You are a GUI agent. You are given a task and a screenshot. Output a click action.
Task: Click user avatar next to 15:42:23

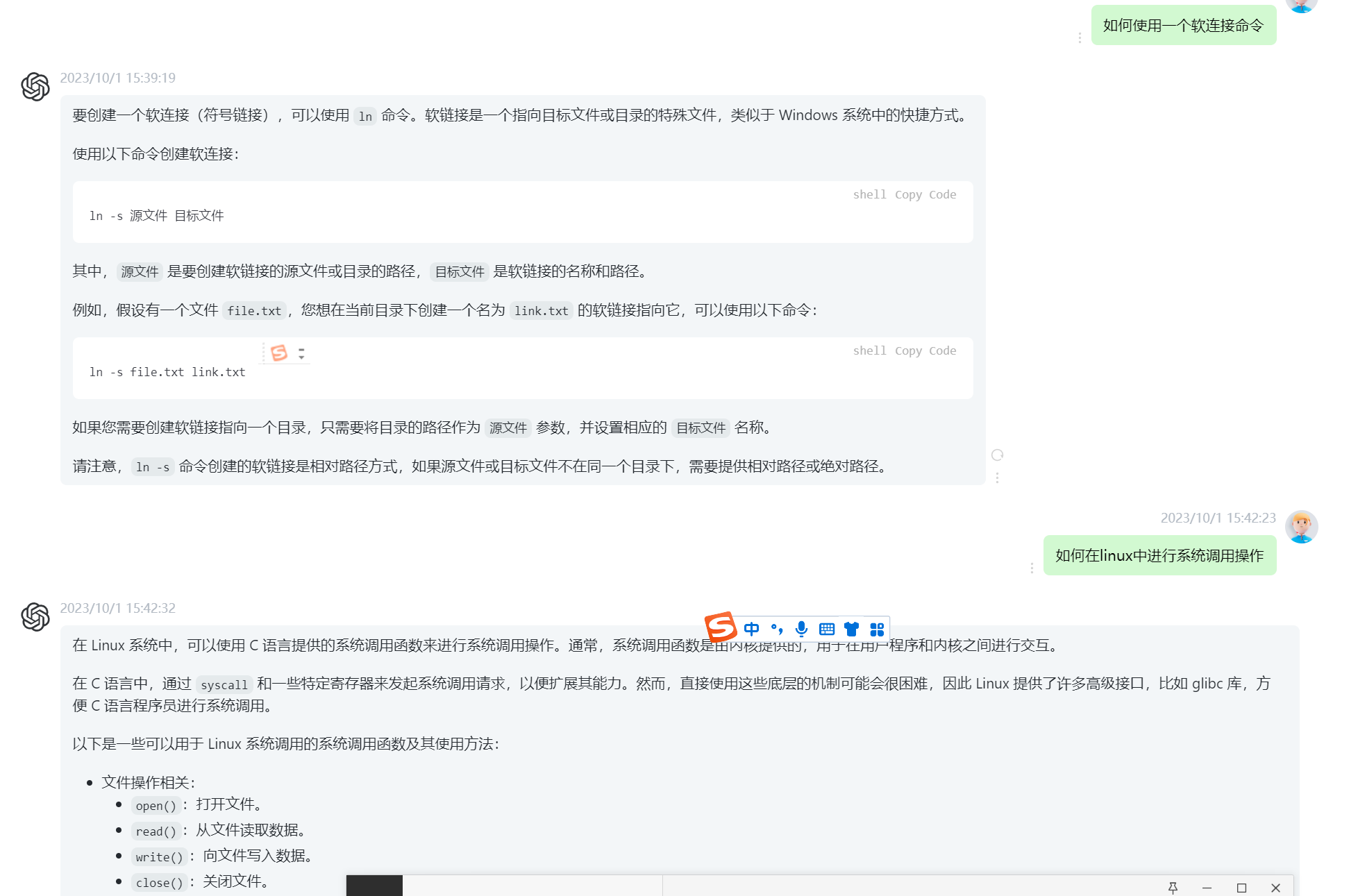pyautogui.click(x=1301, y=527)
